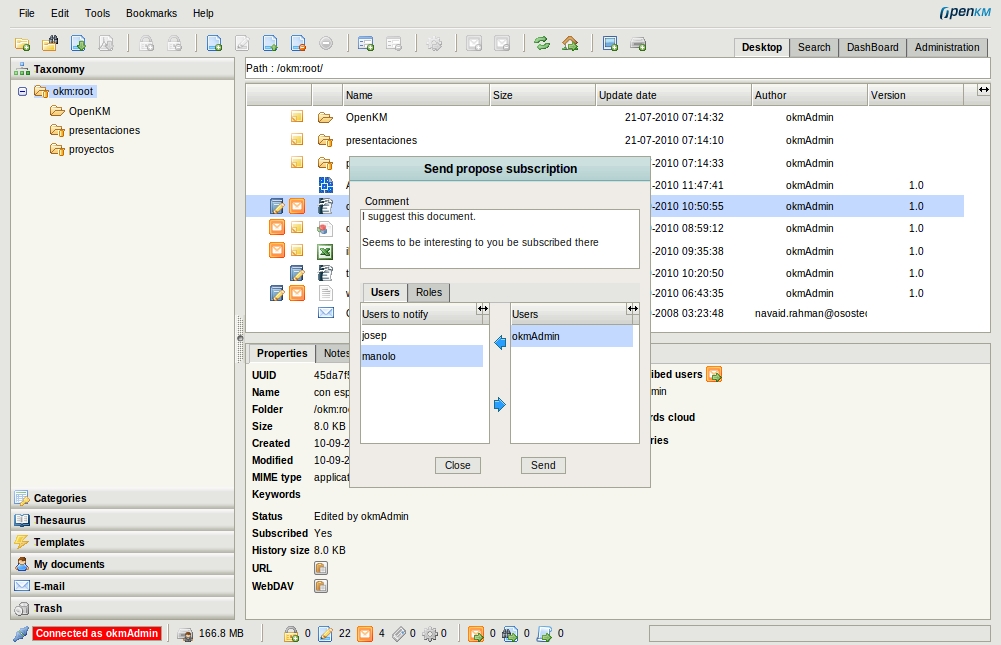
Task: Select josep in Users to notify
Action: (x=422, y=335)
